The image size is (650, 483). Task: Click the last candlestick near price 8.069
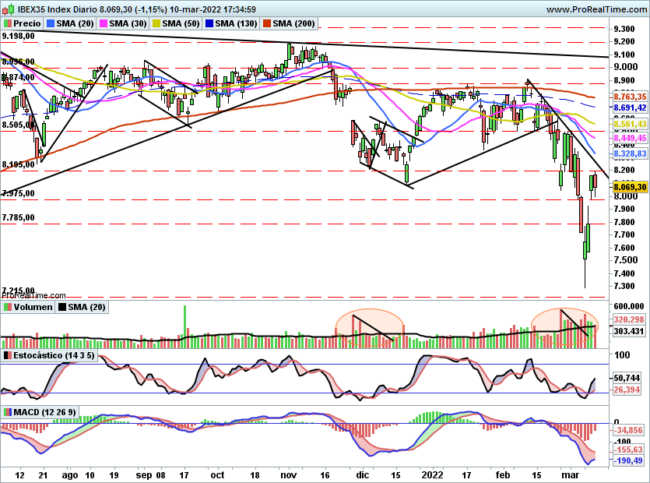[595, 182]
